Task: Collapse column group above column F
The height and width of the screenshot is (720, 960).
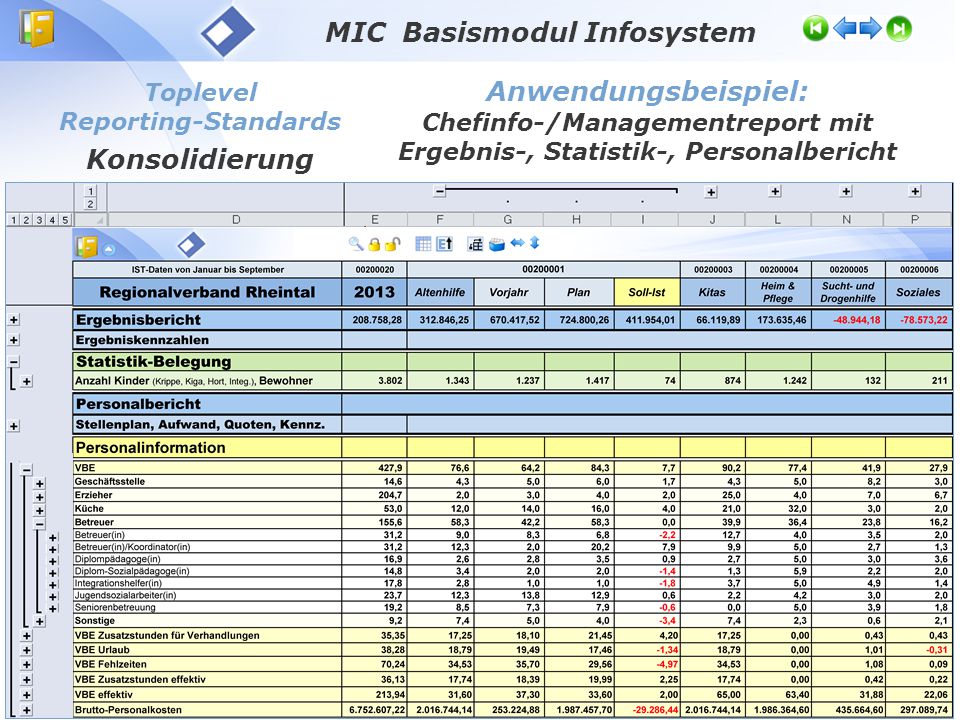Action: [440, 192]
